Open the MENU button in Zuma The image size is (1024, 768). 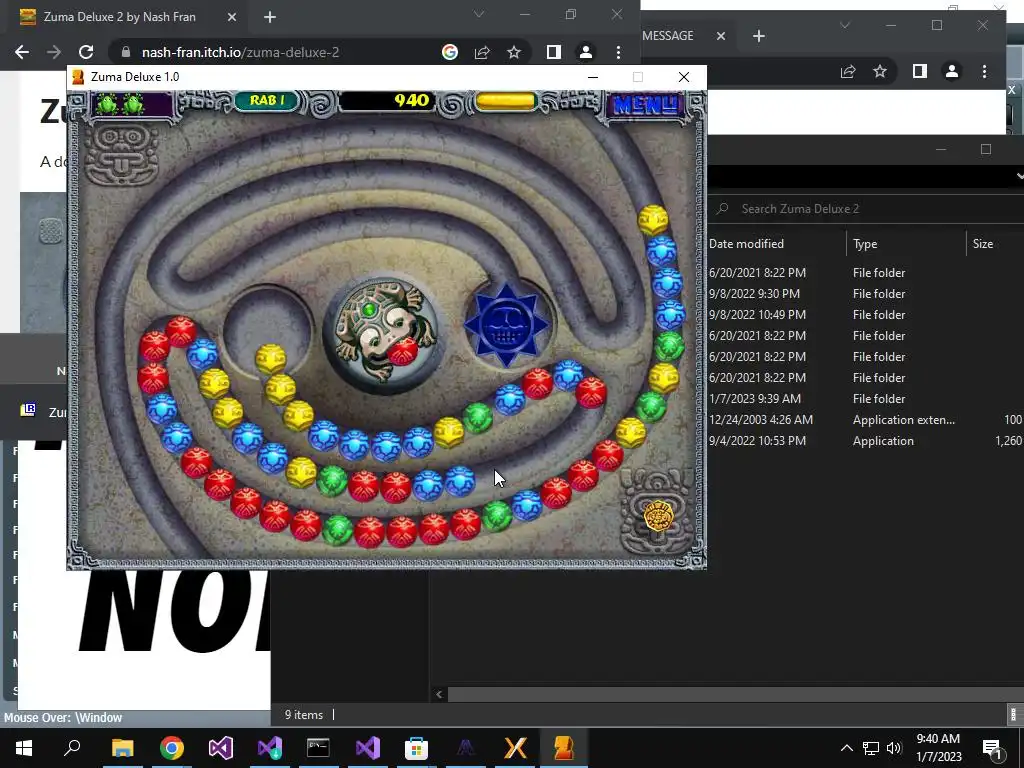[645, 104]
